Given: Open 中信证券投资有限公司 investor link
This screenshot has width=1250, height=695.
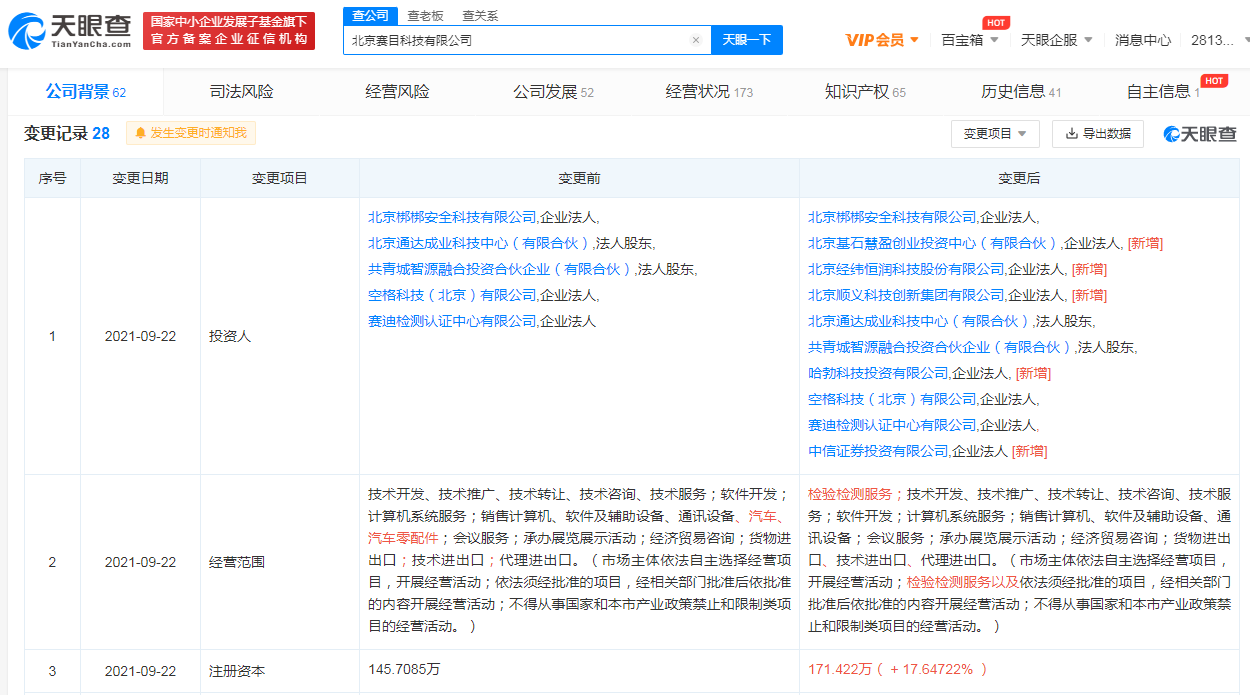Looking at the screenshot, I should point(878,451).
